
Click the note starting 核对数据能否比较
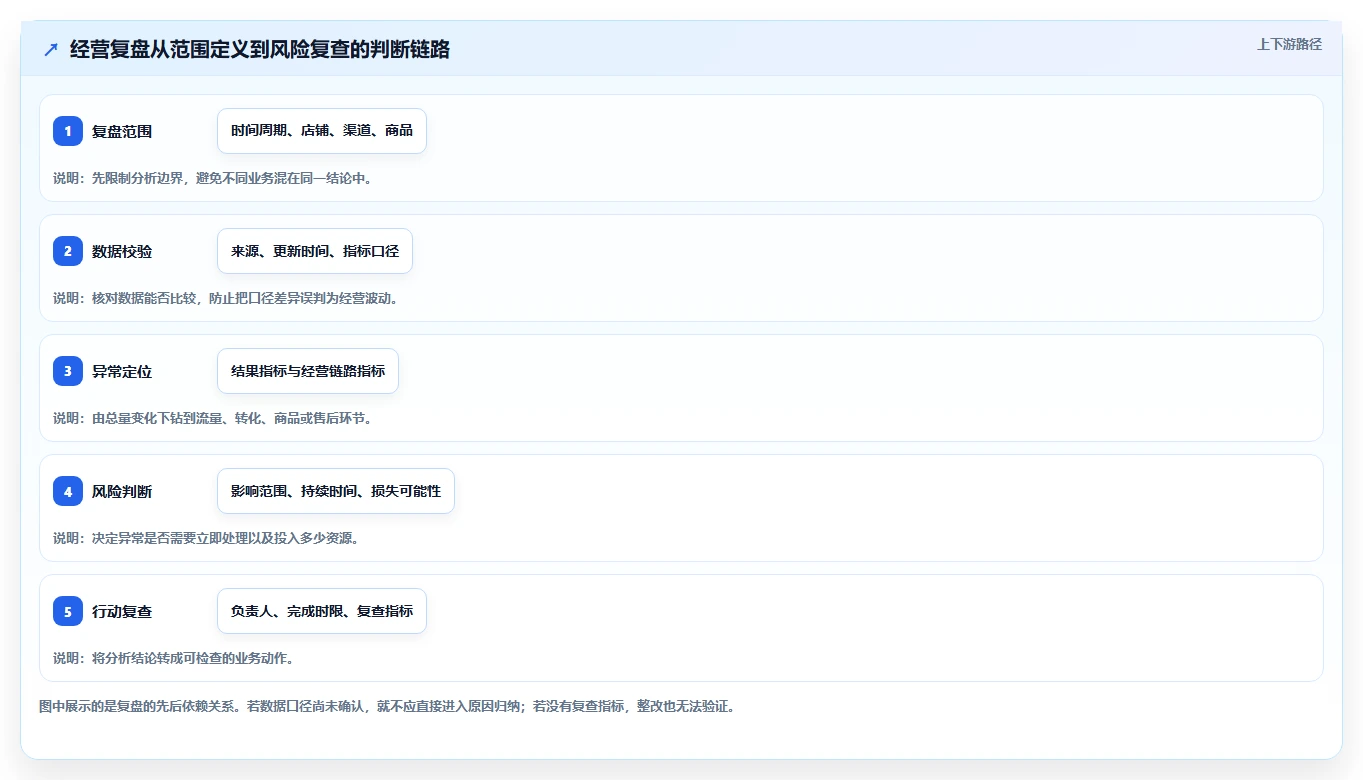coord(226,298)
